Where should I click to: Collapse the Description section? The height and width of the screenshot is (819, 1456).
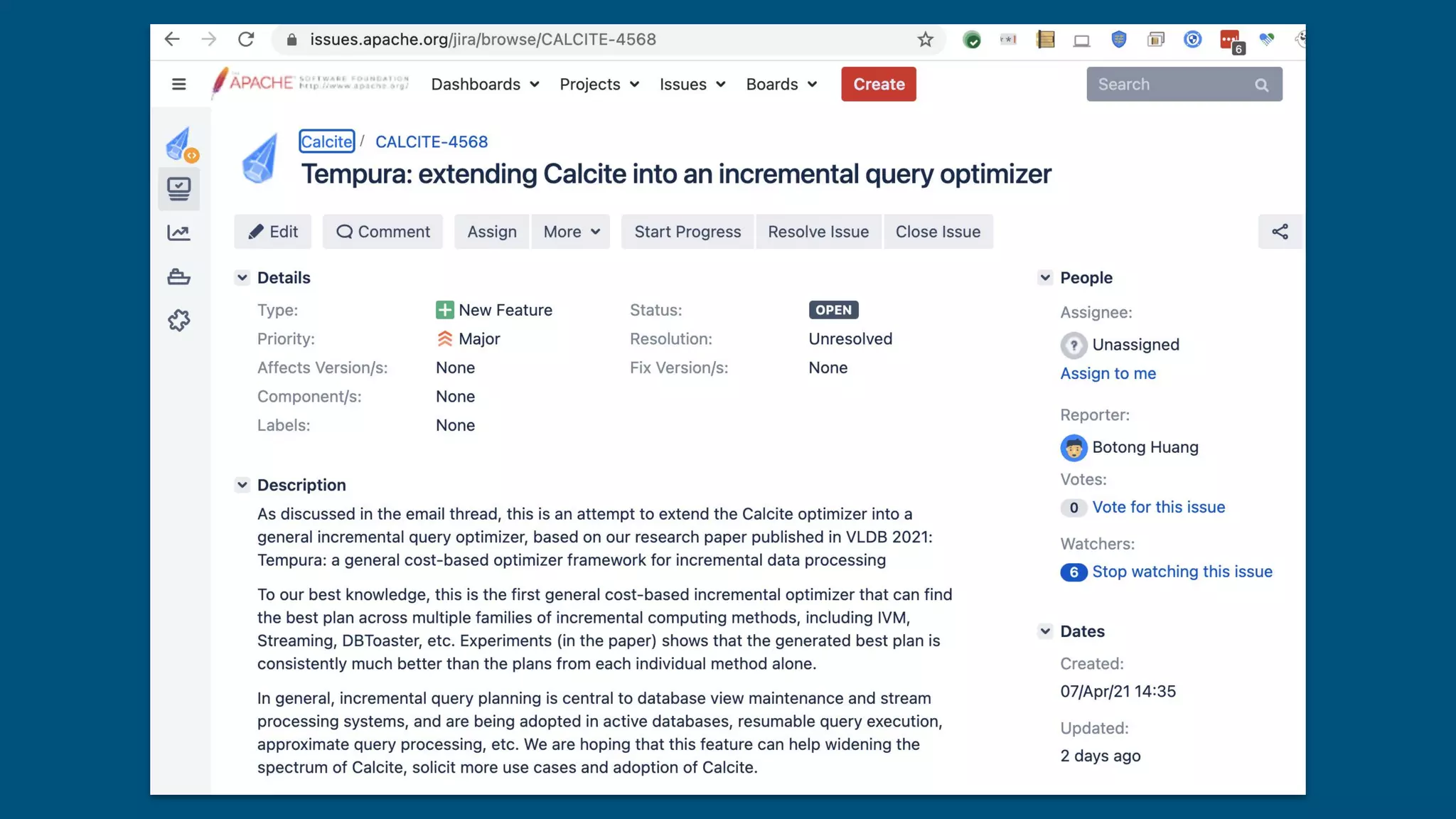pyautogui.click(x=242, y=485)
